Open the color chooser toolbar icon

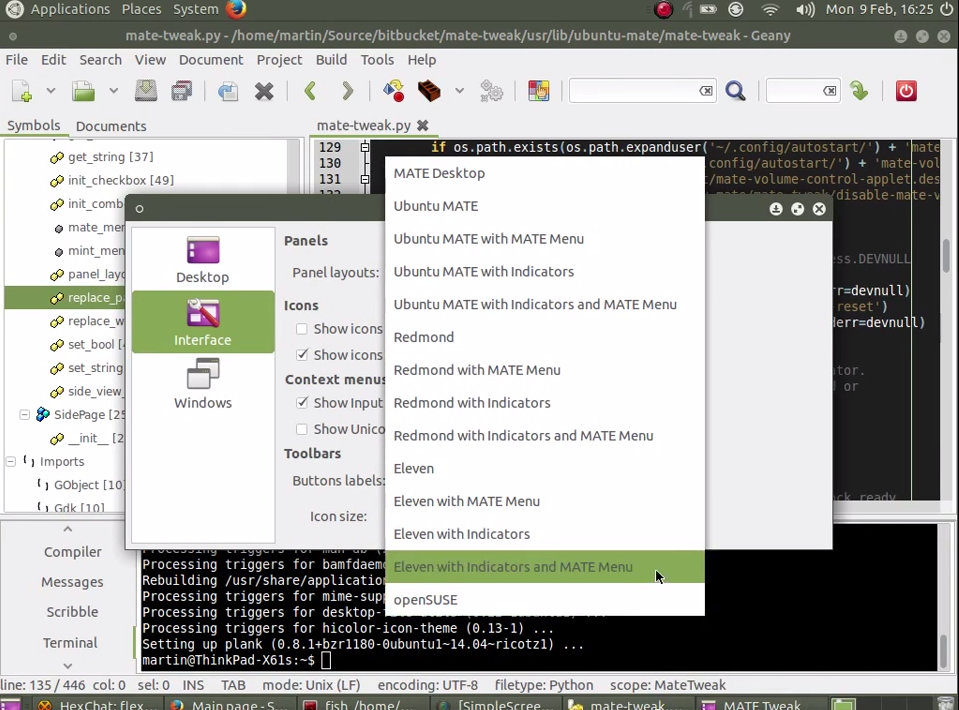pos(538,91)
